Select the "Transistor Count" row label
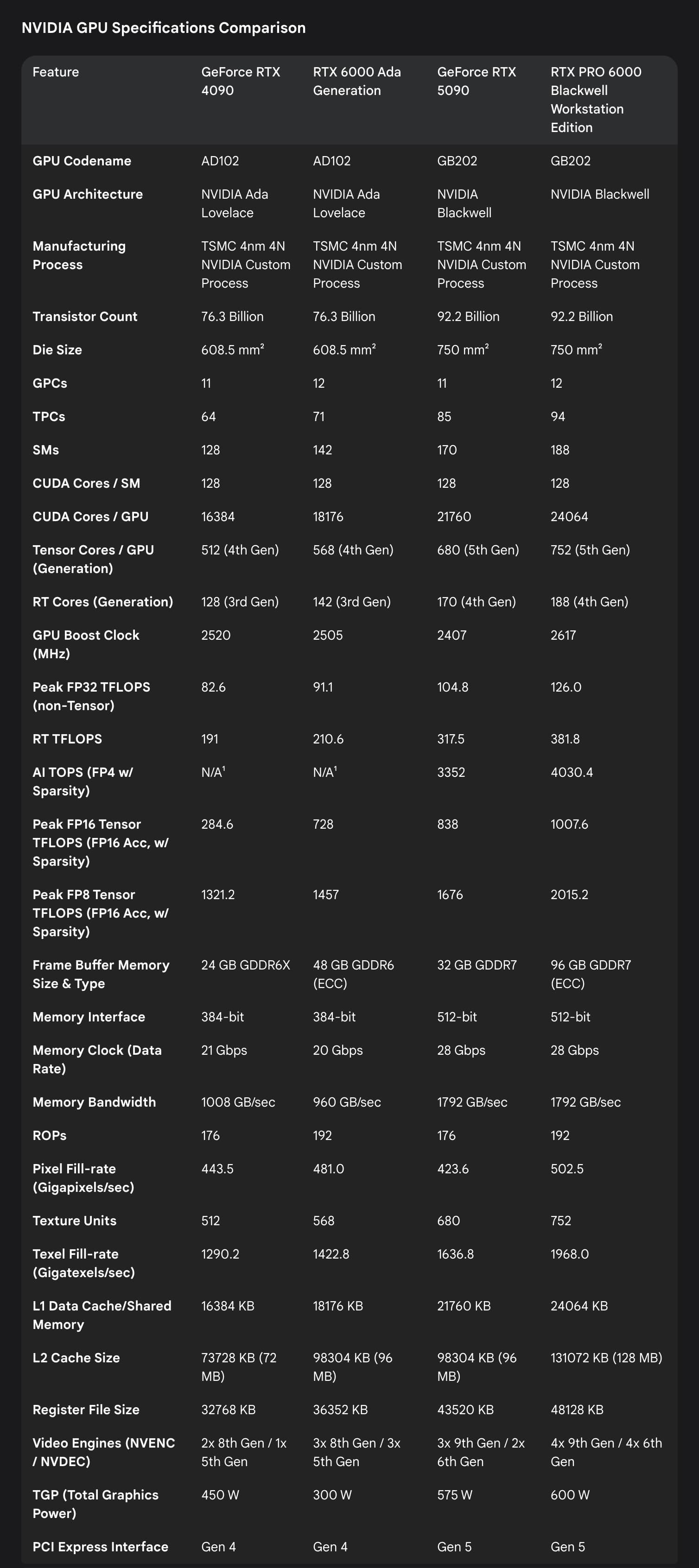Viewport: 699px width, 1568px height. [85, 316]
